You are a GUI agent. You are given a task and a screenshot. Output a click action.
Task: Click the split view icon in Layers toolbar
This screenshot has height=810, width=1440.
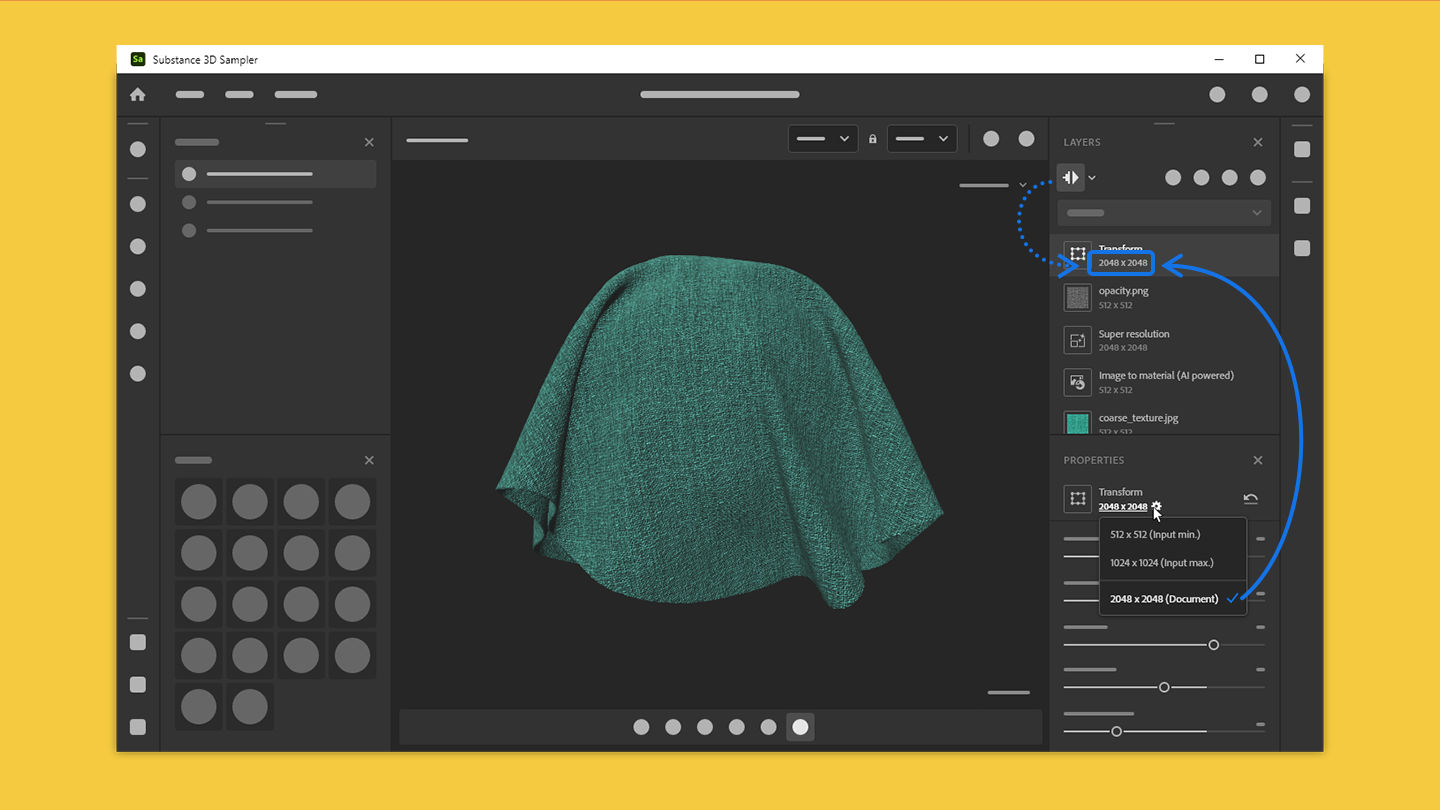click(1071, 177)
